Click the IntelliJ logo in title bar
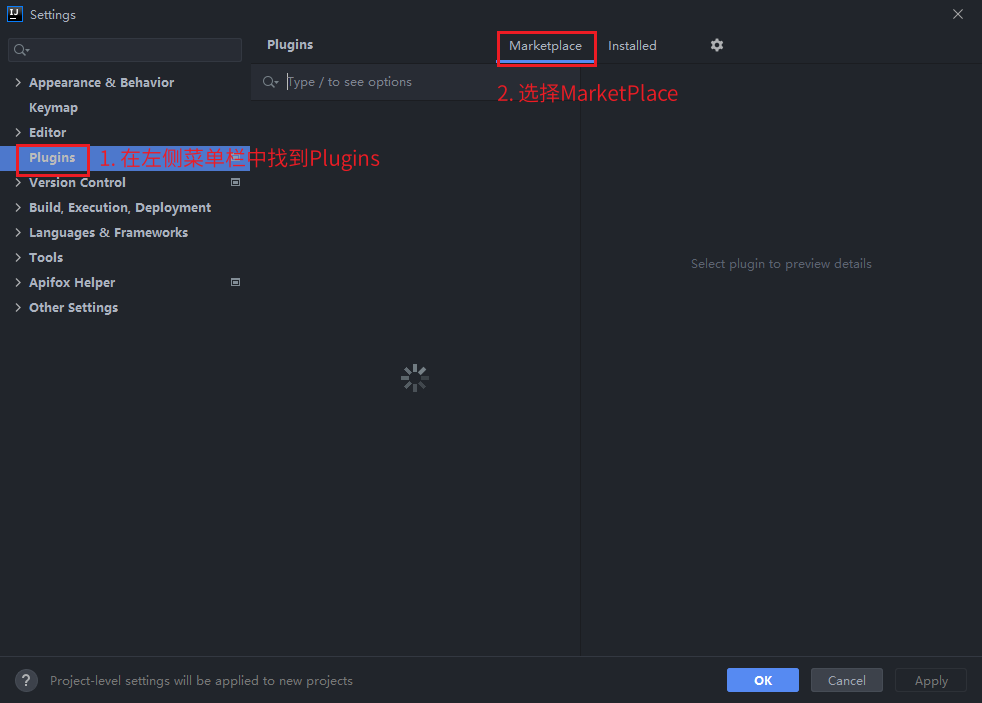This screenshot has height=703, width=982. coord(15,14)
